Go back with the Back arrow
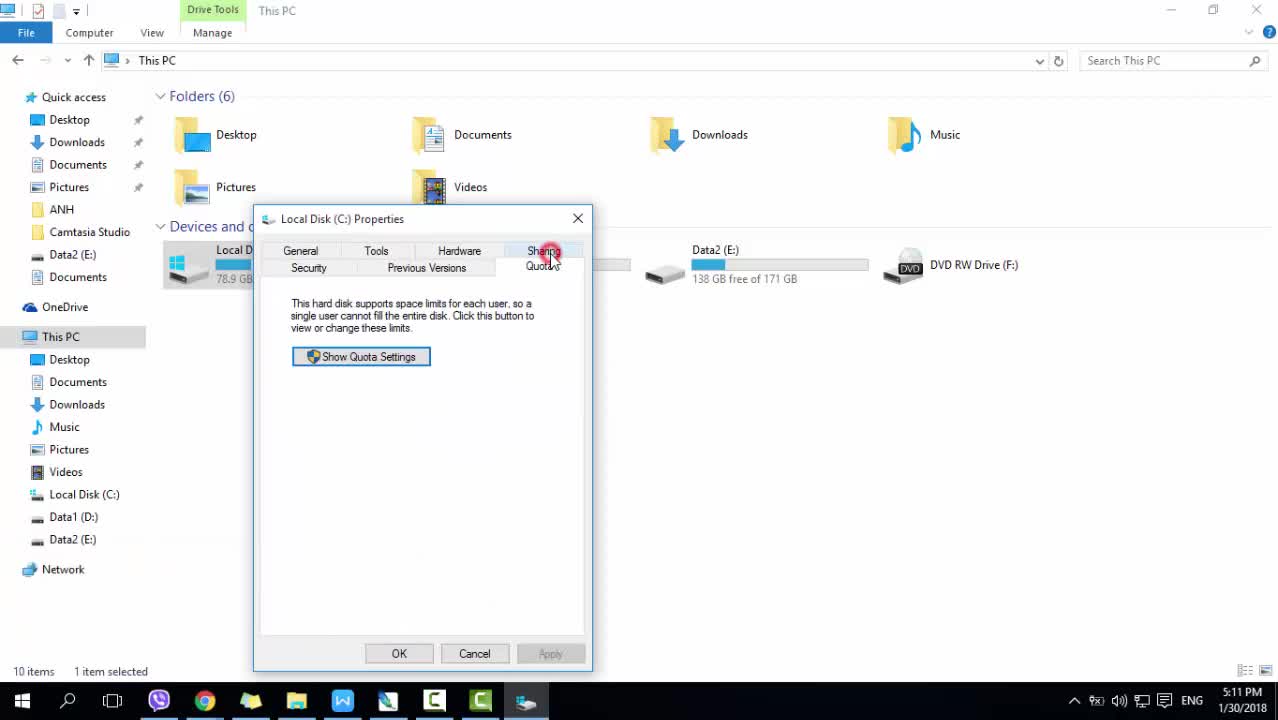 click(18, 61)
